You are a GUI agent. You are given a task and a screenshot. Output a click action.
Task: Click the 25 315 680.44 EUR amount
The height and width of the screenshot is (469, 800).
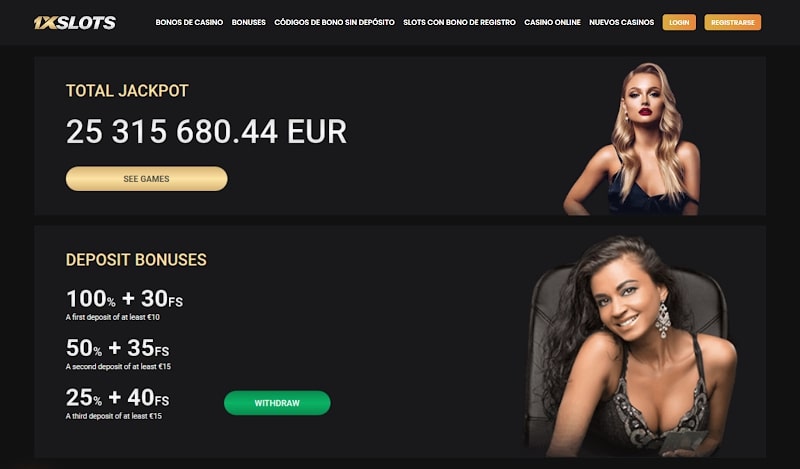(x=206, y=132)
